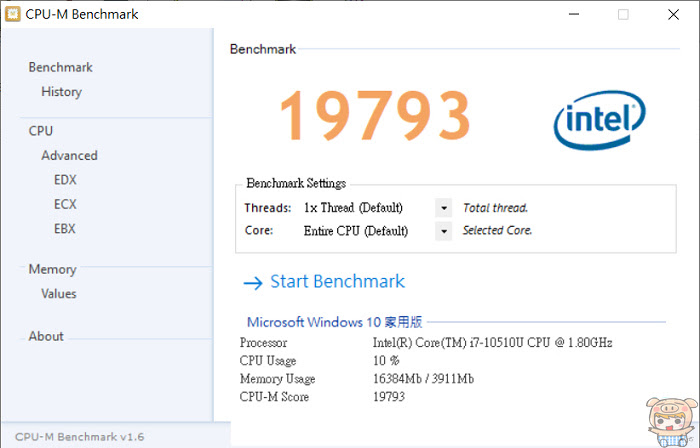The width and height of the screenshot is (700, 448).
Task: Open the Benchmark sidebar item
Action: coord(61,67)
